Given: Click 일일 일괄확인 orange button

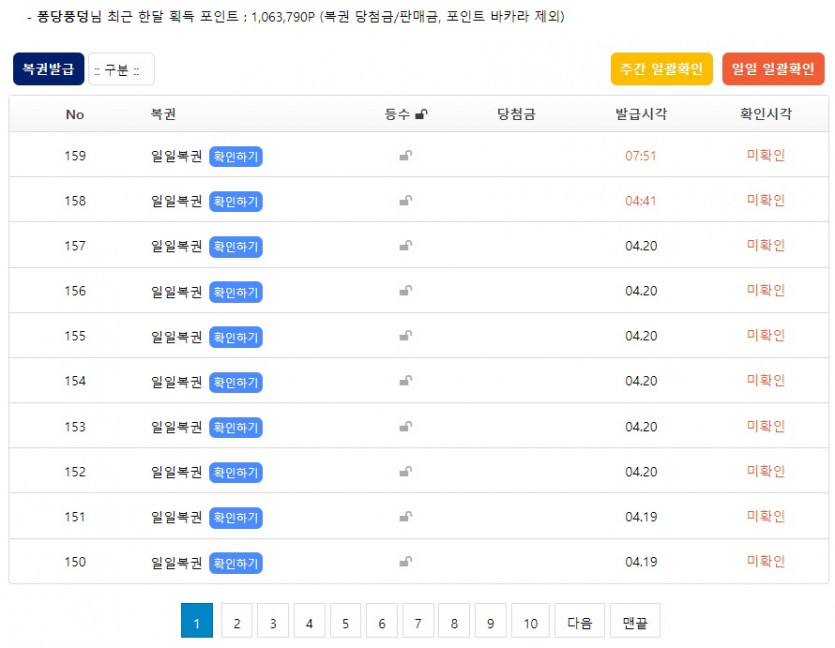Looking at the screenshot, I should tap(773, 69).
